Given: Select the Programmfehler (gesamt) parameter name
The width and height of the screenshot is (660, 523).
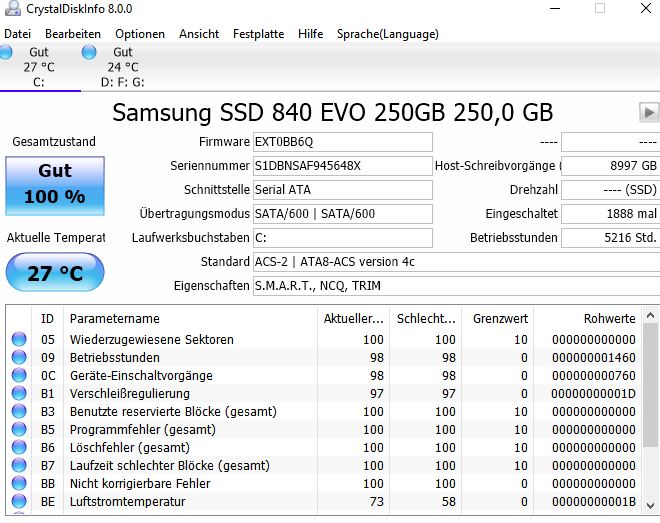Looking at the screenshot, I should click(143, 430).
